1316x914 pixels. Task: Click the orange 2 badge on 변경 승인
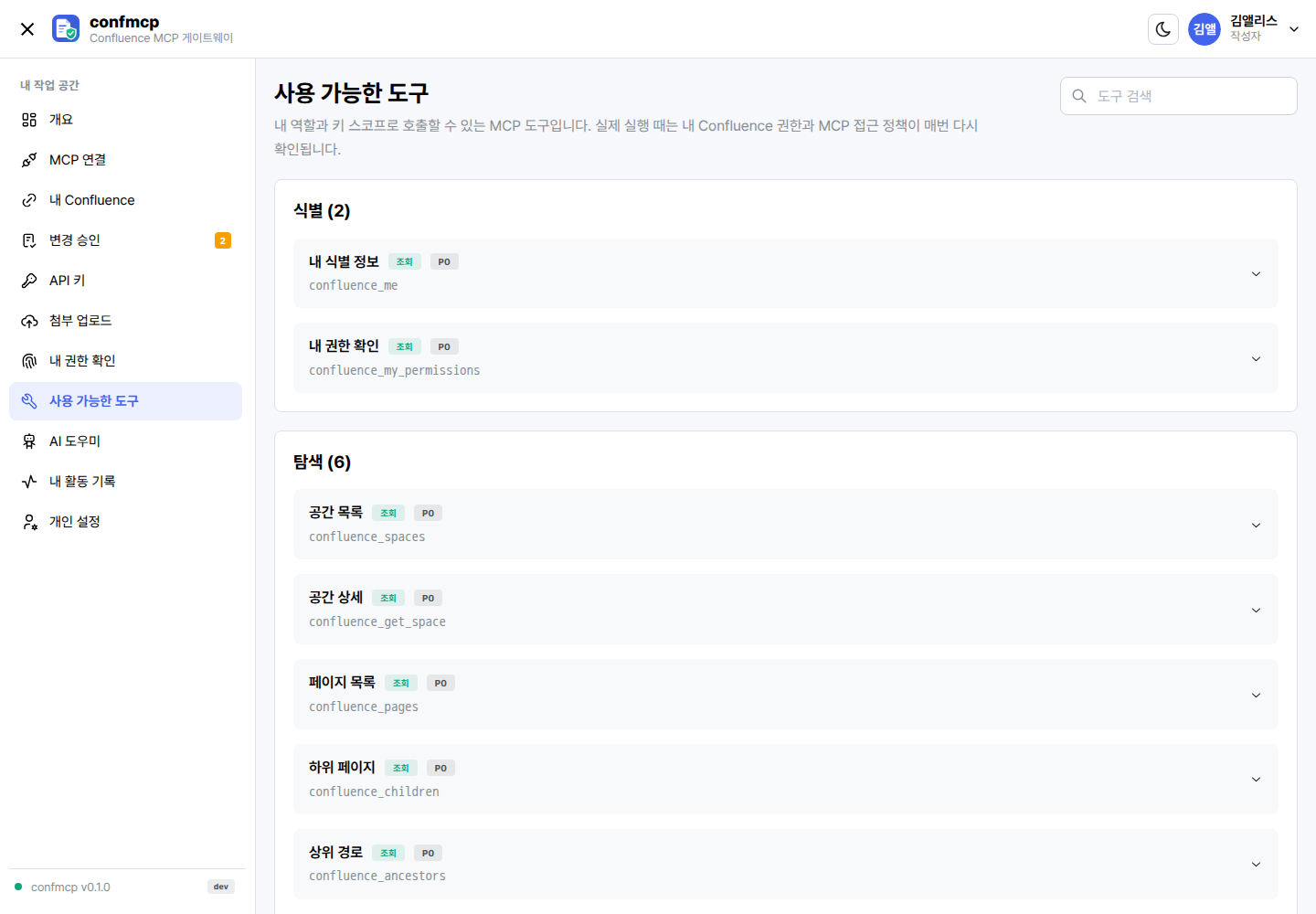(x=223, y=240)
